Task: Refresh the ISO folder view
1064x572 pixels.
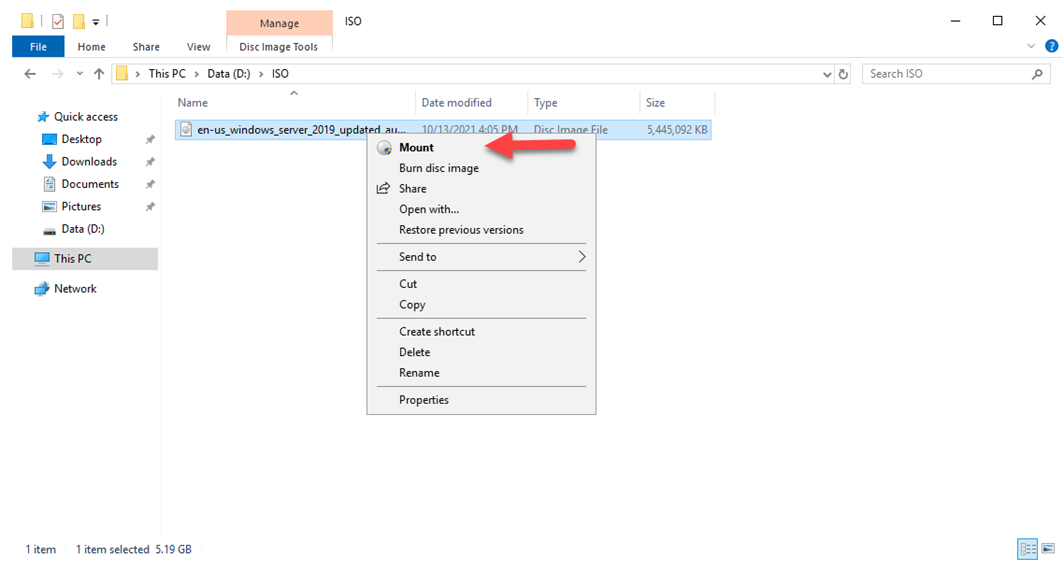Action: point(843,74)
